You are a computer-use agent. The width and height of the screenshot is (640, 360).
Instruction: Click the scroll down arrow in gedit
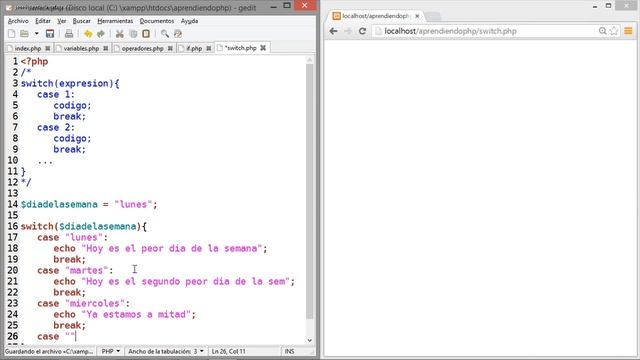pyautogui.click(x=310, y=340)
